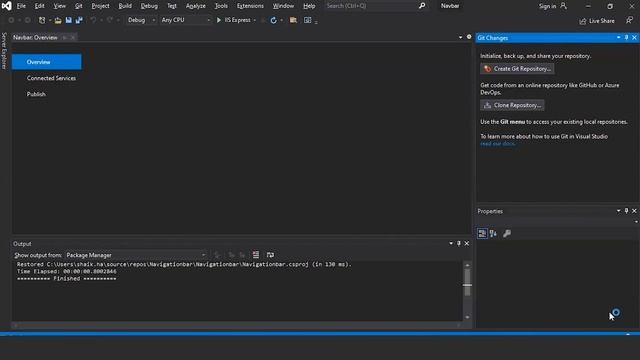Click the Live Share icon
Viewport: 640px width, 360px height.
(583, 21)
